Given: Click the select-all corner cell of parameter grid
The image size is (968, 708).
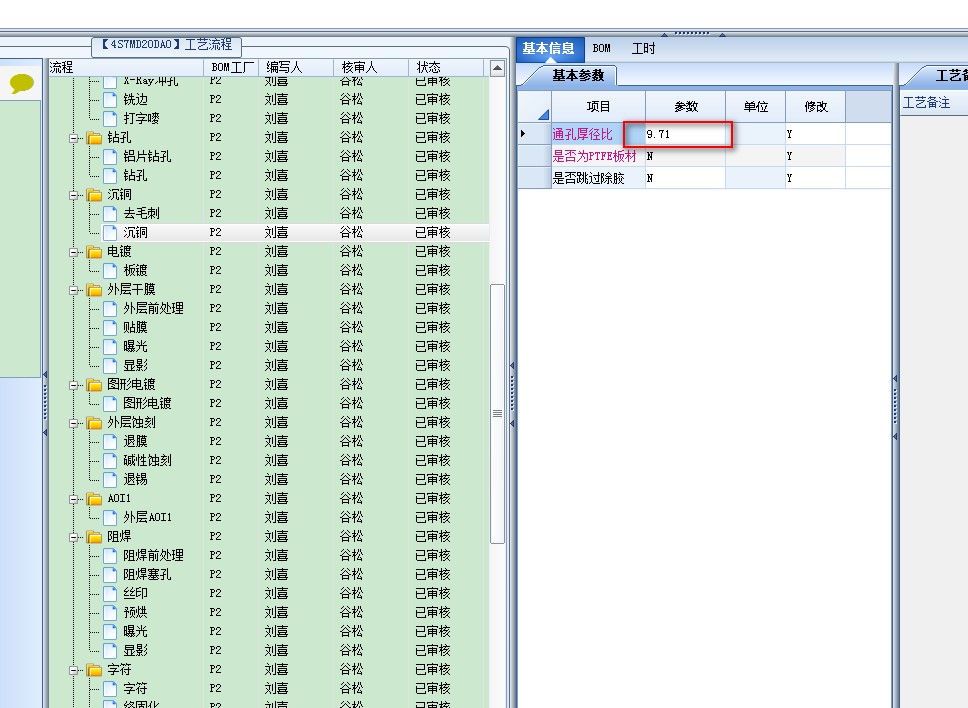Looking at the screenshot, I should [x=535, y=107].
